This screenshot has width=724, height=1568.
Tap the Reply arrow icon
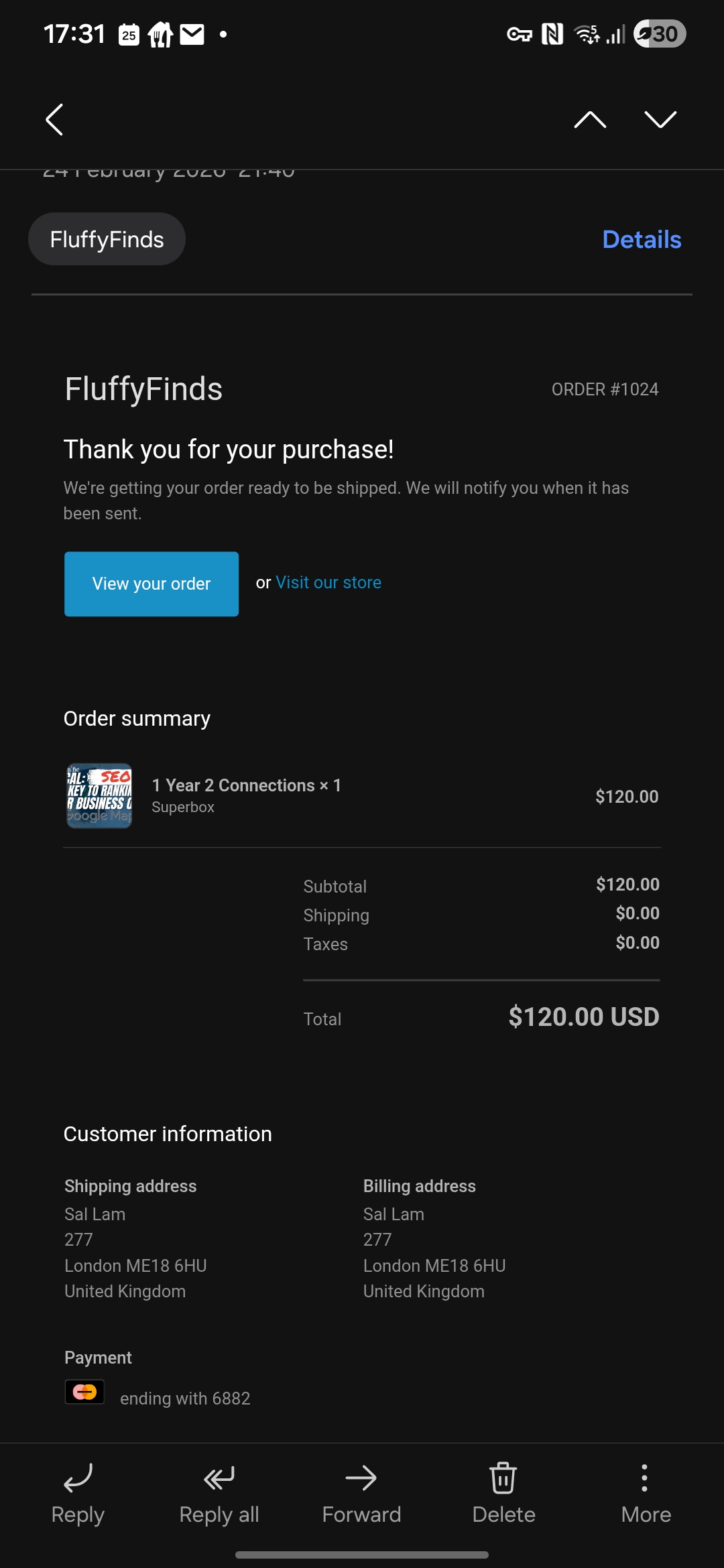[78, 1478]
